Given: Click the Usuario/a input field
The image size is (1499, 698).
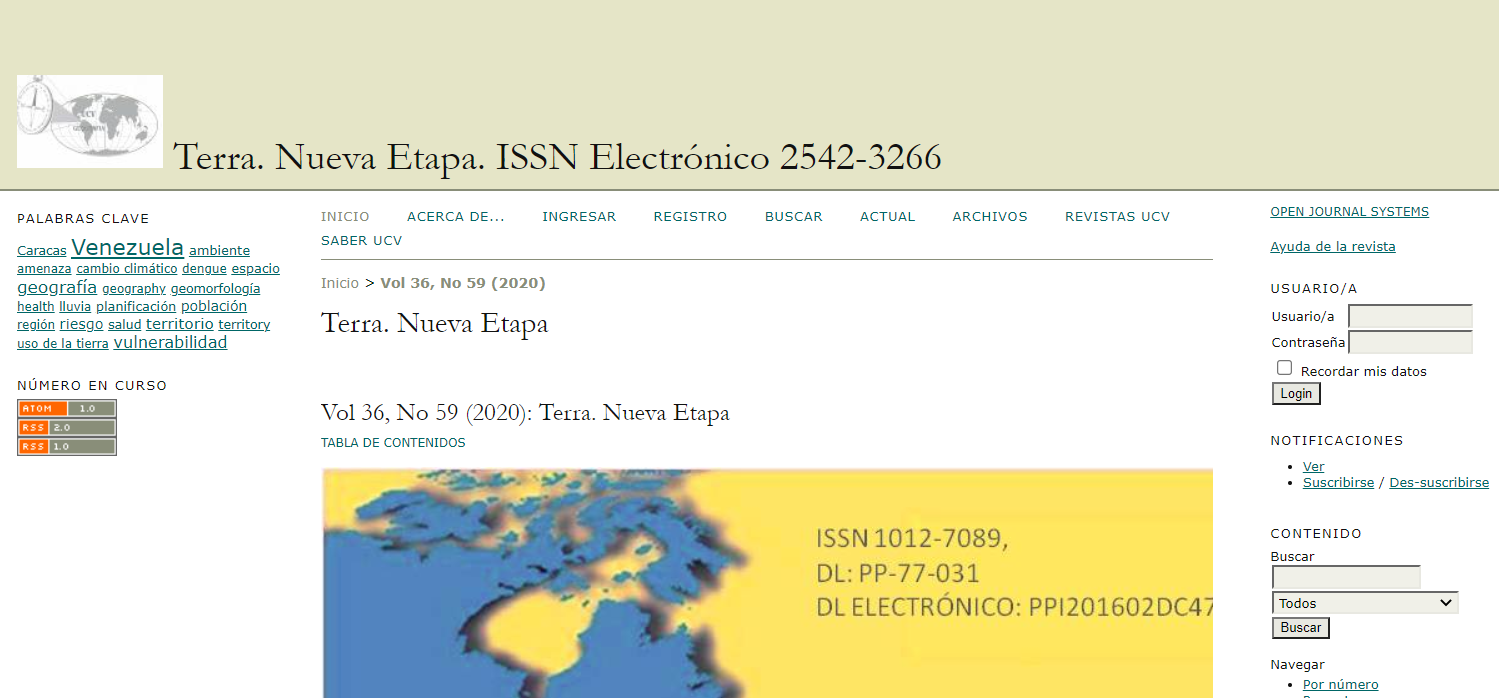Looking at the screenshot, I should [x=1410, y=317].
